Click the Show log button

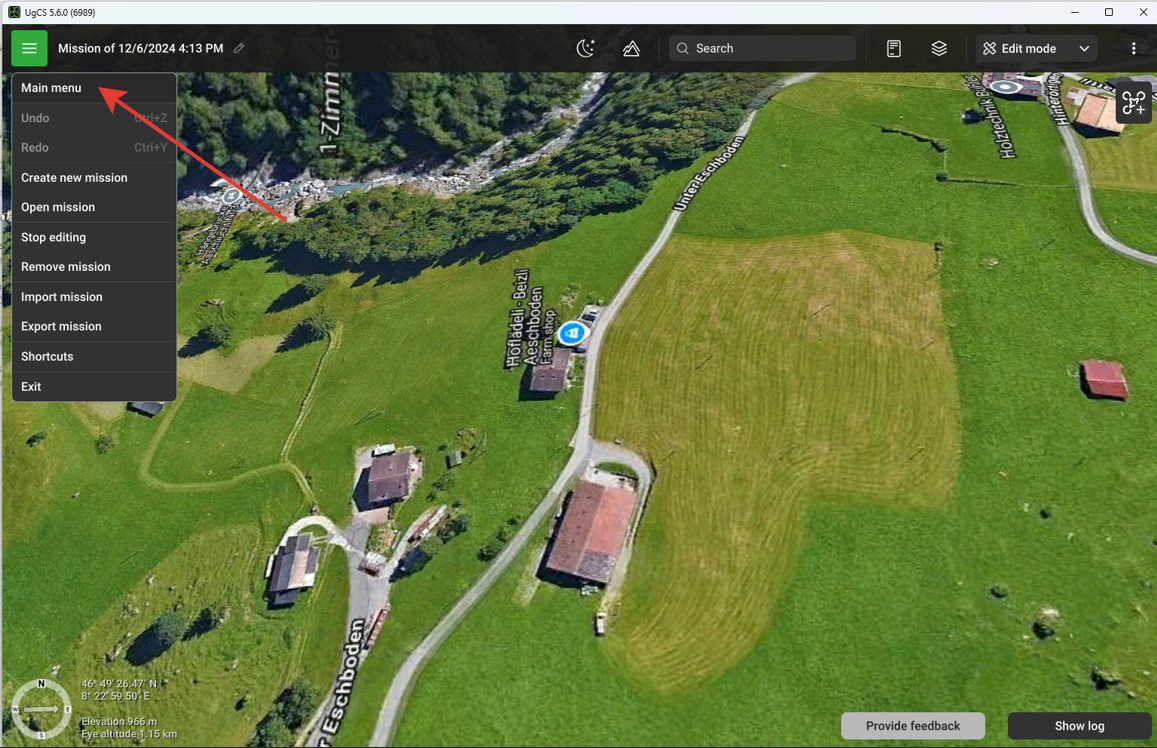click(x=1080, y=726)
